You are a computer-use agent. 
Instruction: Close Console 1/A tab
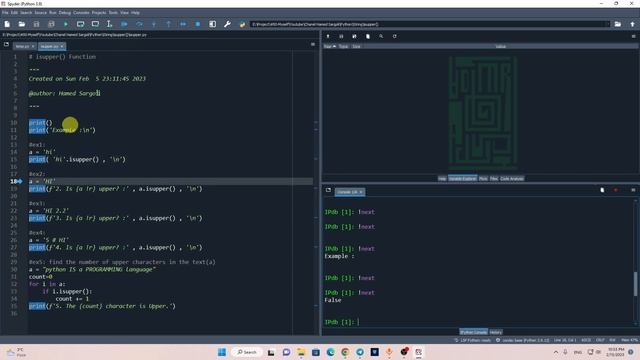(x=361, y=192)
